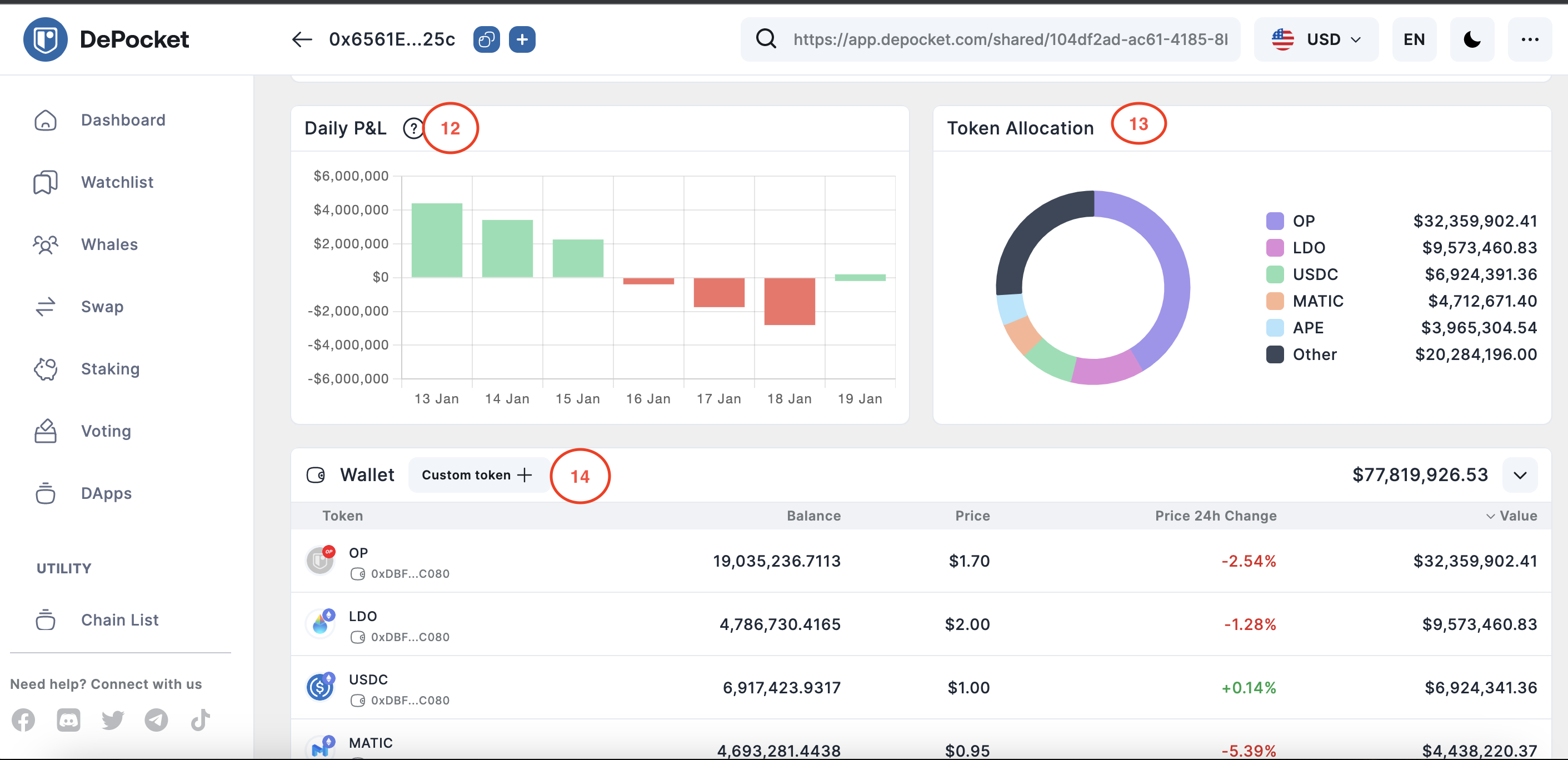Open the three-dots more menu
Viewport: 1568px width, 760px height.
[x=1530, y=39]
